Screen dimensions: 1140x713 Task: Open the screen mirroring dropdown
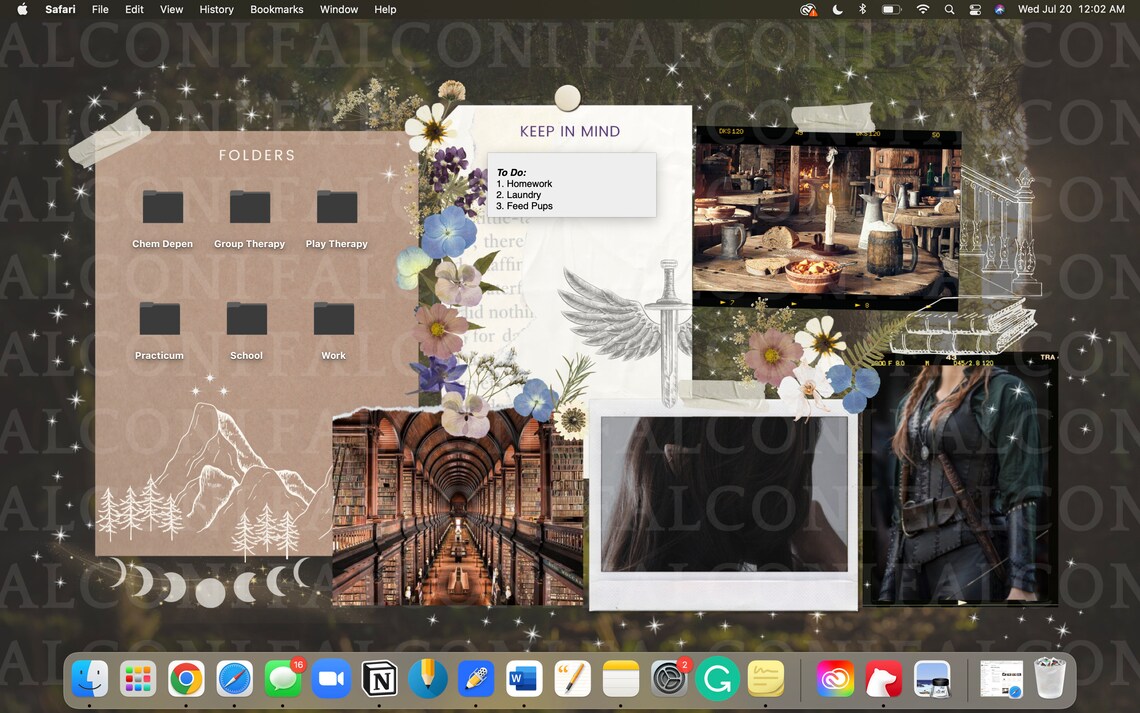[808, 9]
